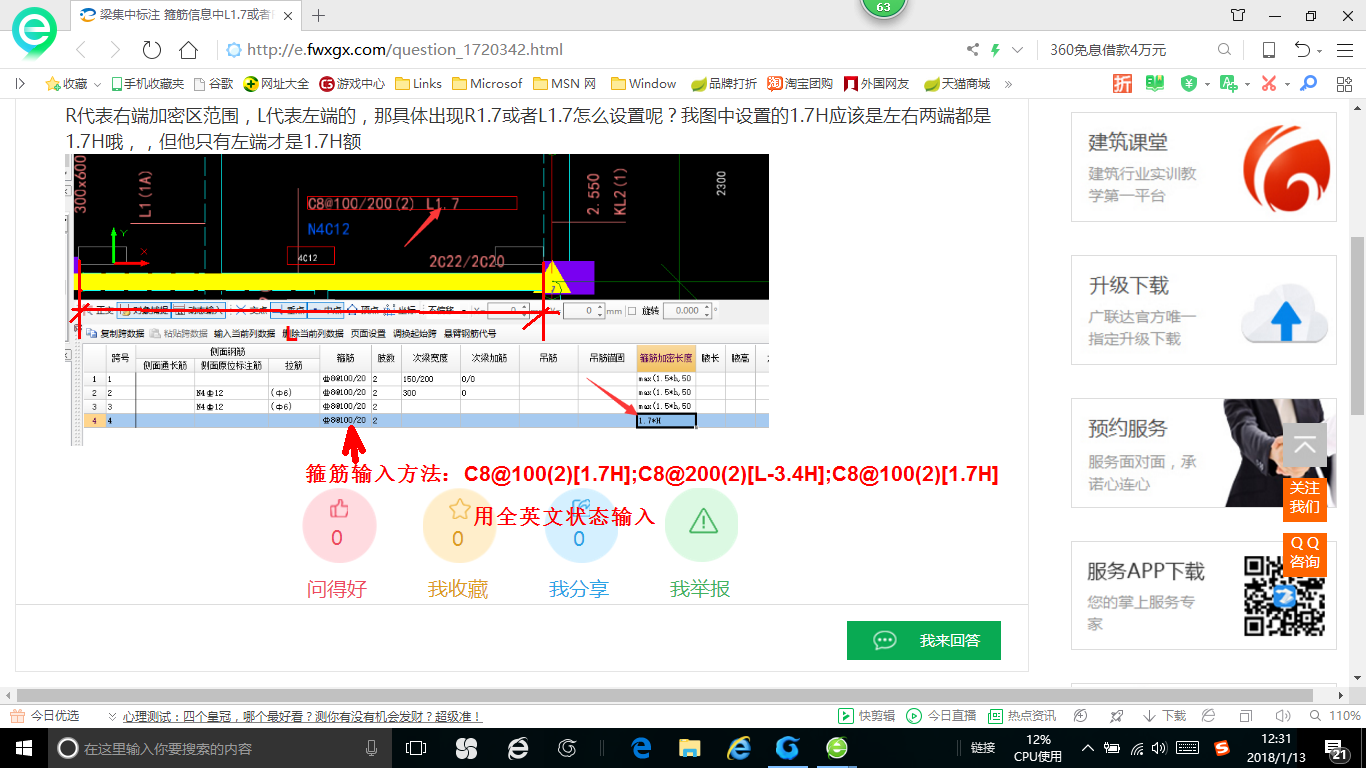This screenshot has height=768, width=1366.
Task: Click the blue key password icon
Action: pos(1308,84)
